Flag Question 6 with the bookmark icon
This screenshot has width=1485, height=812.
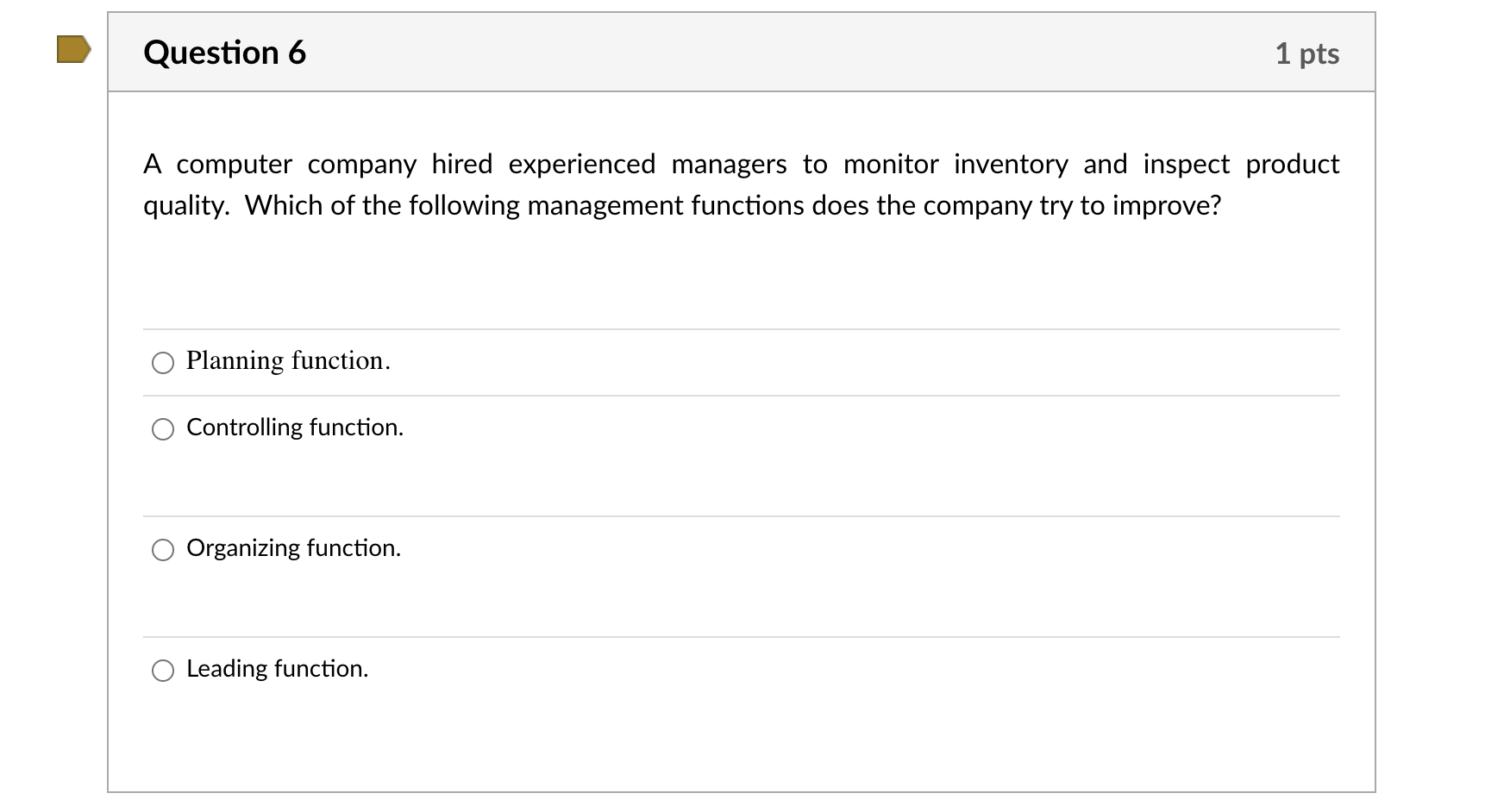[73, 49]
